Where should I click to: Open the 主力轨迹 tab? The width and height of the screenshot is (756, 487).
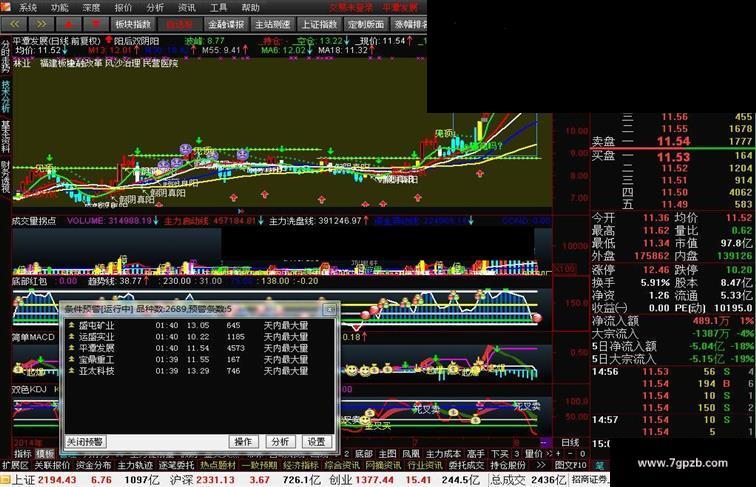[135, 465]
